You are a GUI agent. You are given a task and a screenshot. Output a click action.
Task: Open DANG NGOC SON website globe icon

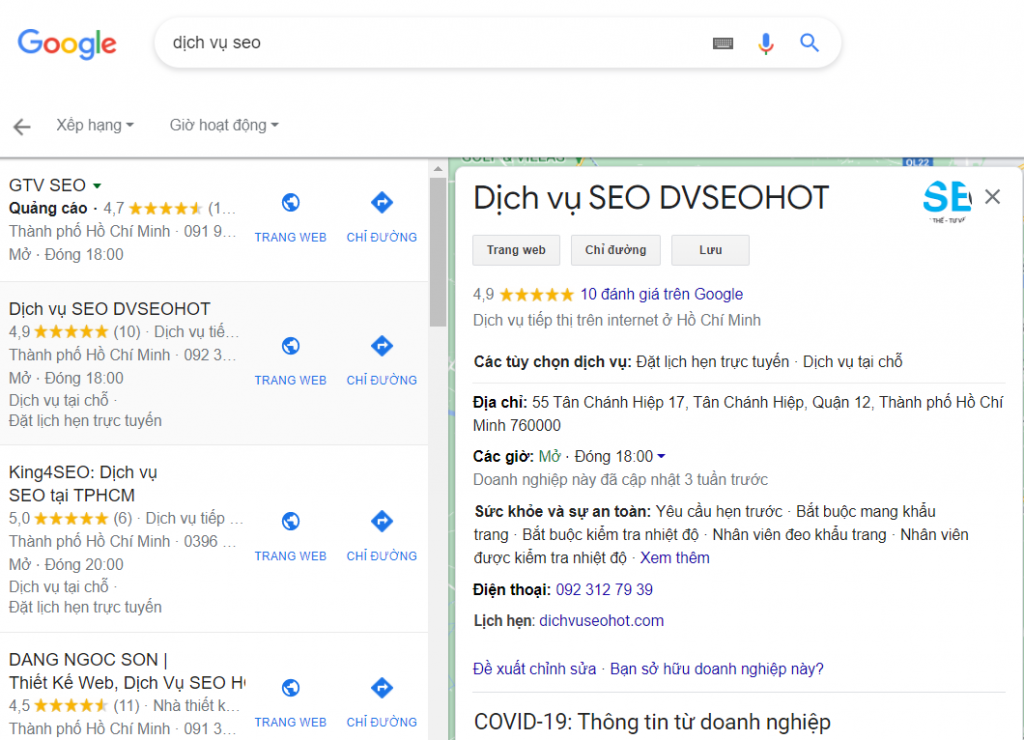291,688
